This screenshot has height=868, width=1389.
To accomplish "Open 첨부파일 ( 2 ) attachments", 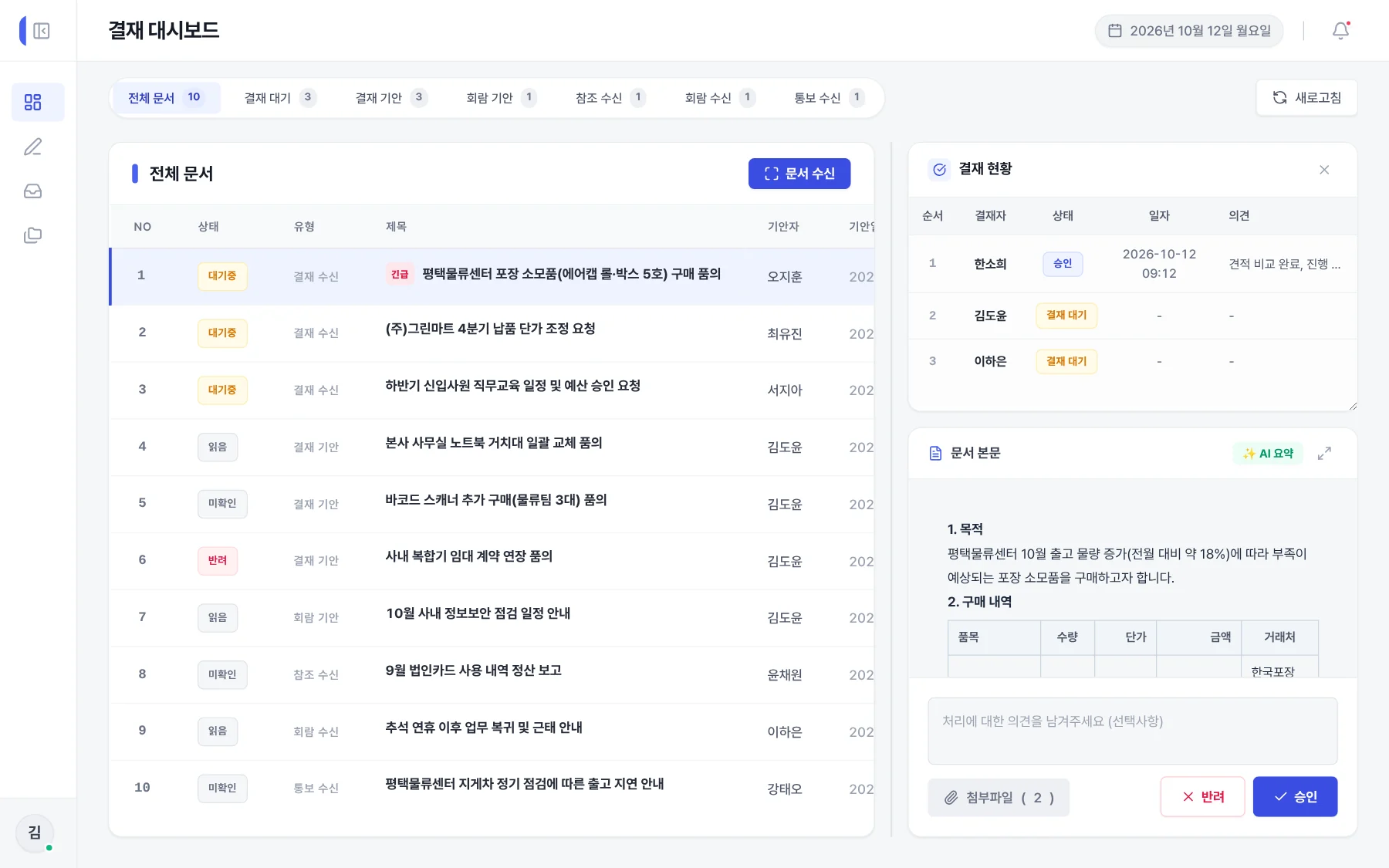I will click(999, 798).
